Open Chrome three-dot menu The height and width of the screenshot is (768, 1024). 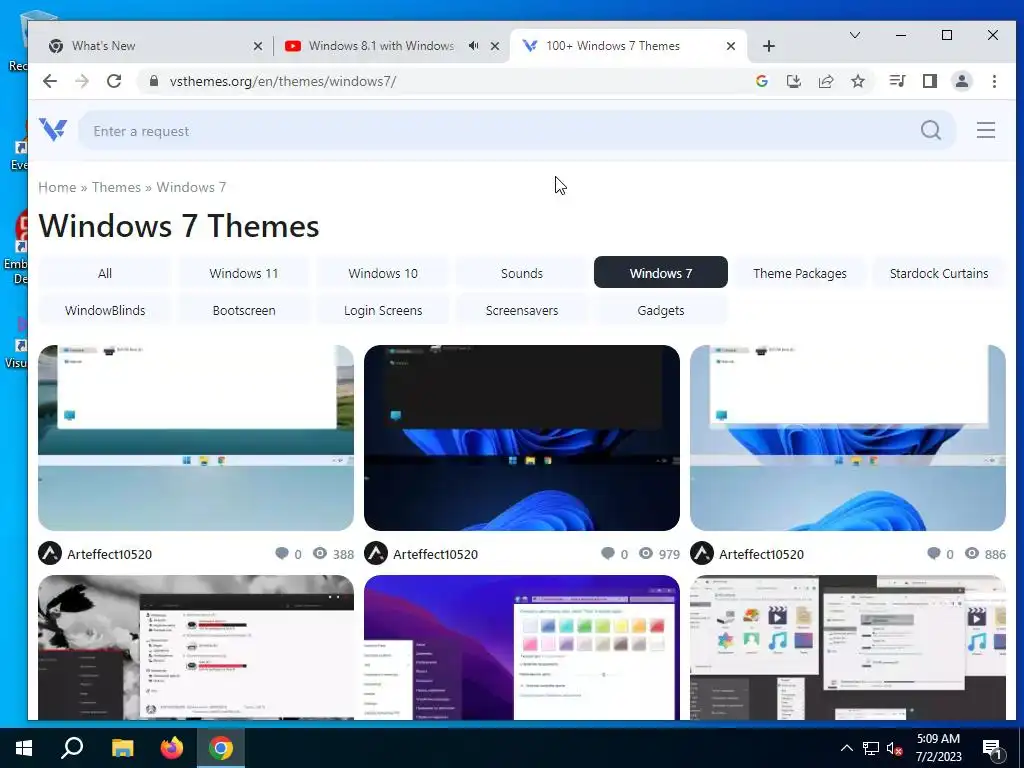pos(994,81)
